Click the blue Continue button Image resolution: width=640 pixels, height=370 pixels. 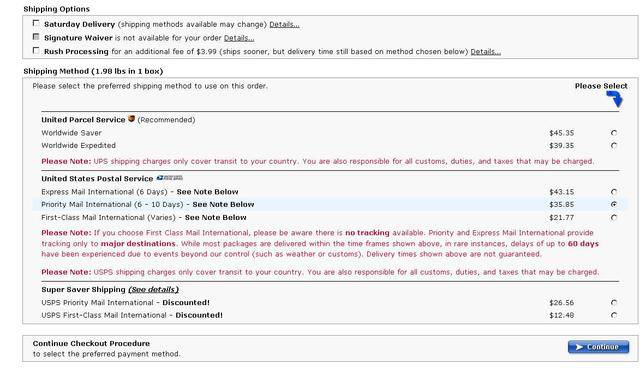pos(598,347)
